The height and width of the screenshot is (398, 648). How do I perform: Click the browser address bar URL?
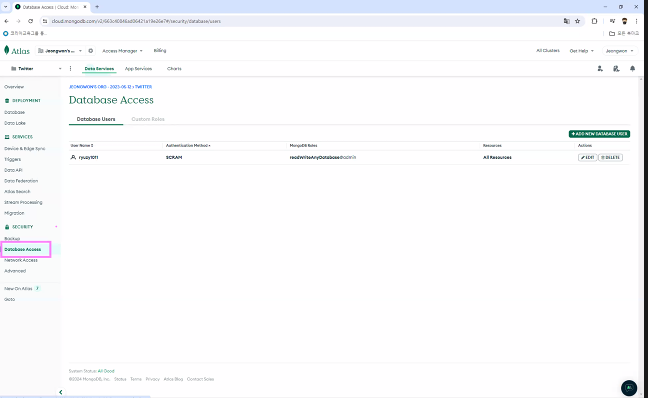pos(136,21)
